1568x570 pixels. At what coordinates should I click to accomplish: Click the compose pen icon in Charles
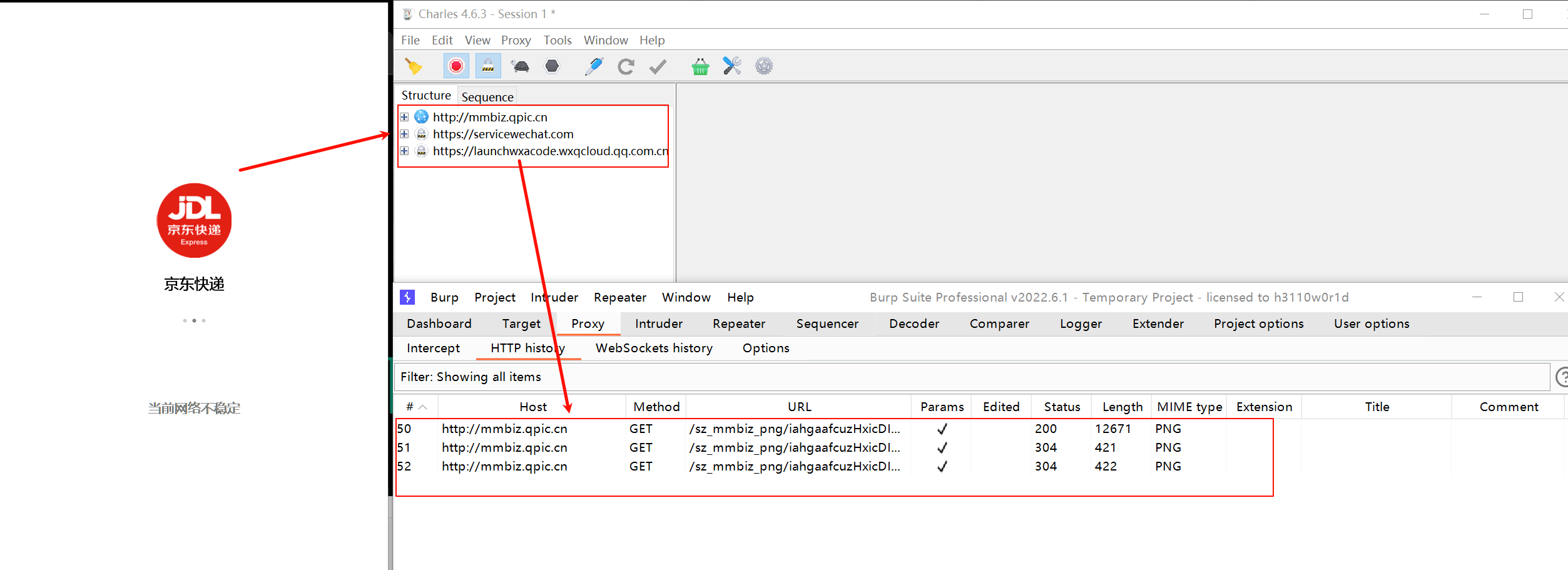pyautogui.click(x=594, y=66)
